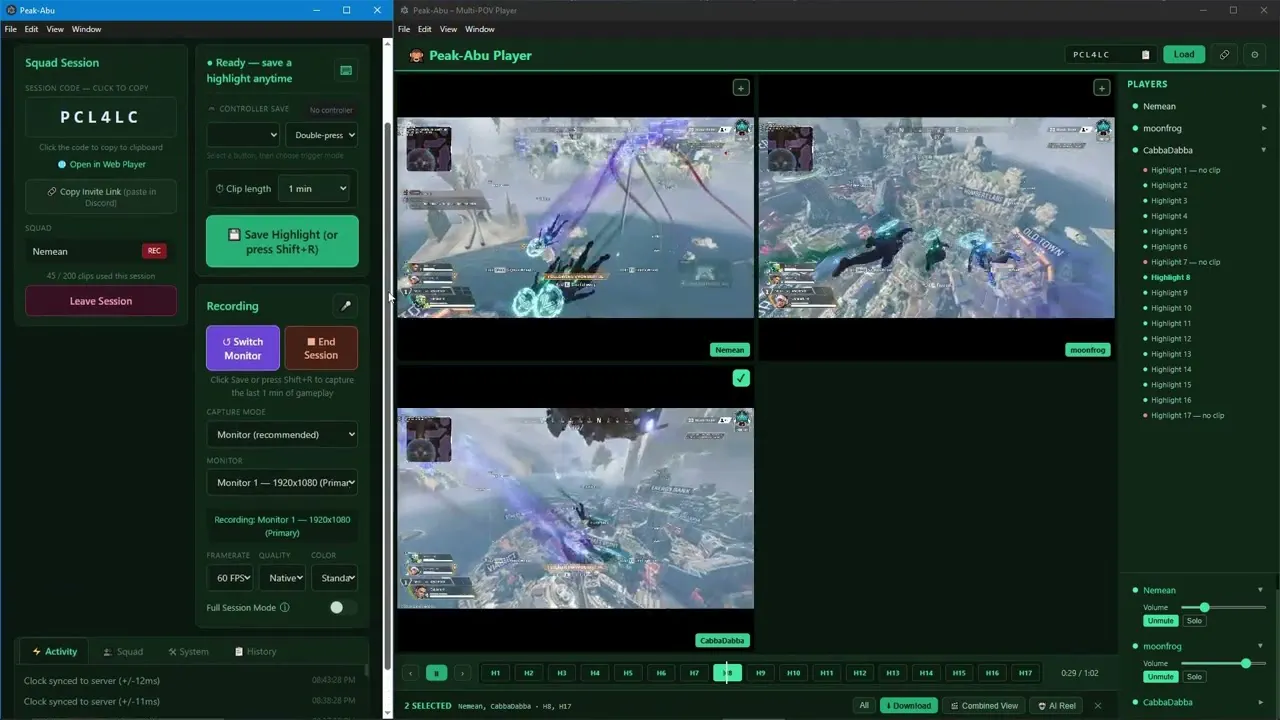Expand Nemean in the Players list

tap(1264, 106)
